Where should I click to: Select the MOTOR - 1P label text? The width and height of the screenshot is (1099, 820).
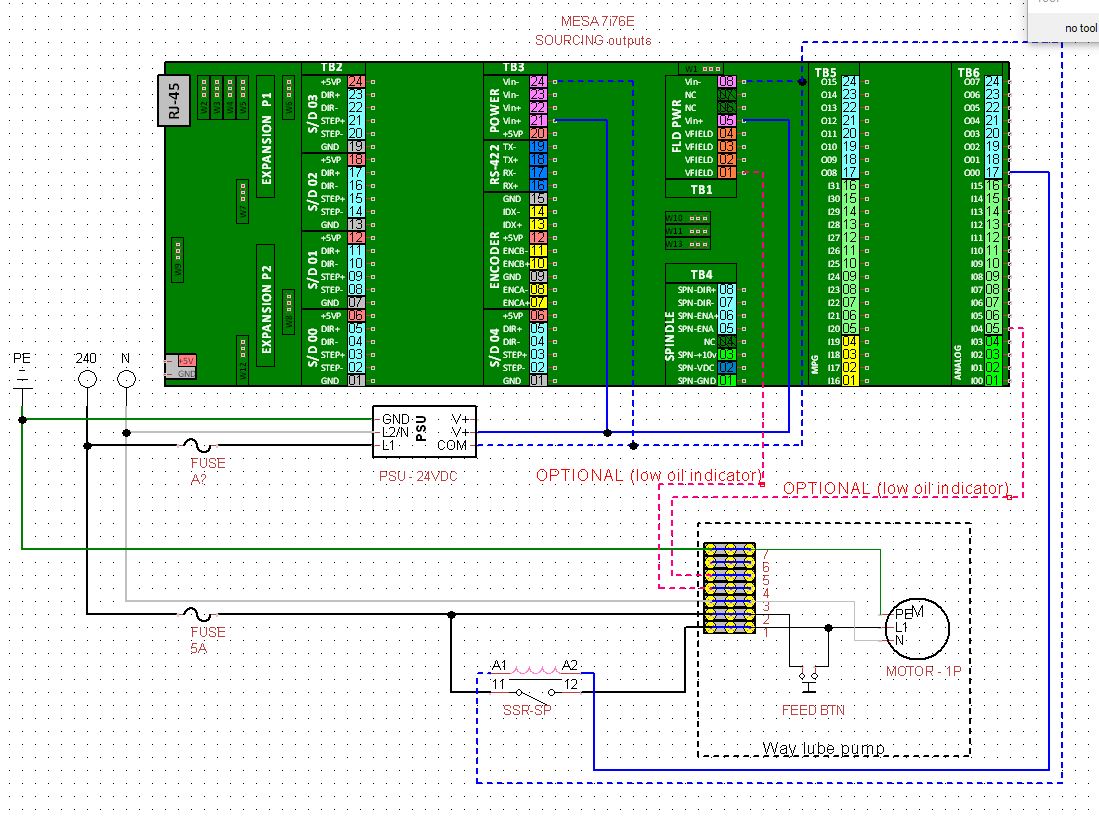pos(923,671)
